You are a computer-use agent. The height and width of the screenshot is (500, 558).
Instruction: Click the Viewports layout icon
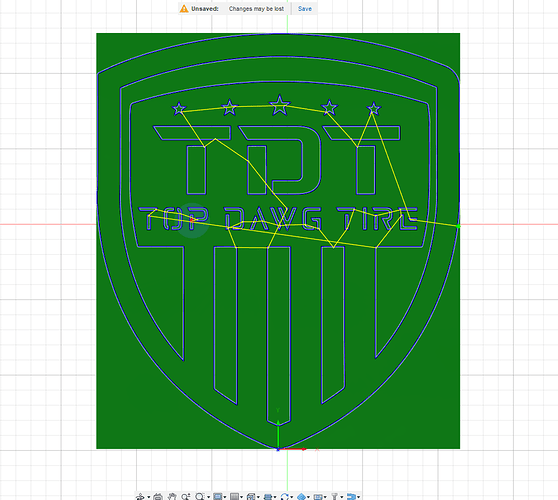(251, 497)
